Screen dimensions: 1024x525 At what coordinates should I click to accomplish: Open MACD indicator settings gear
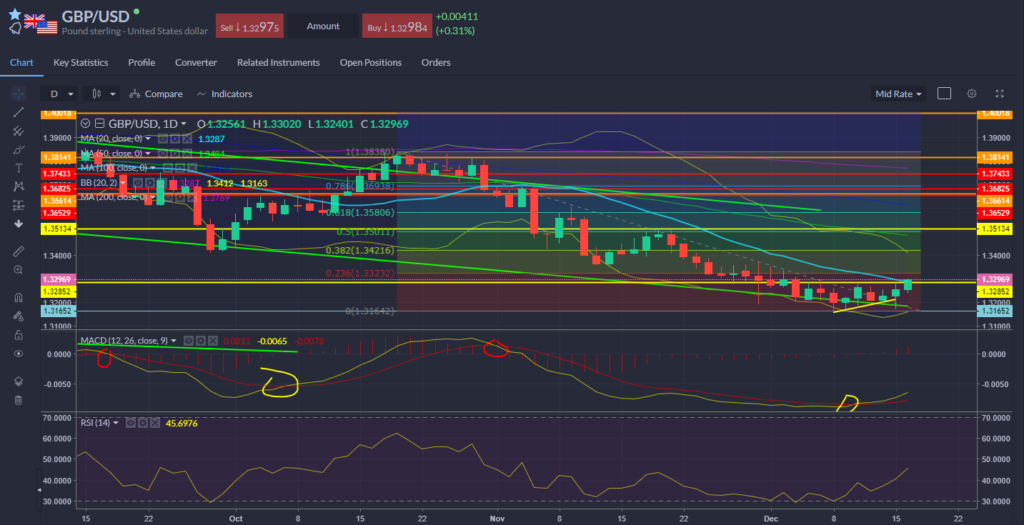click(200, 341)
